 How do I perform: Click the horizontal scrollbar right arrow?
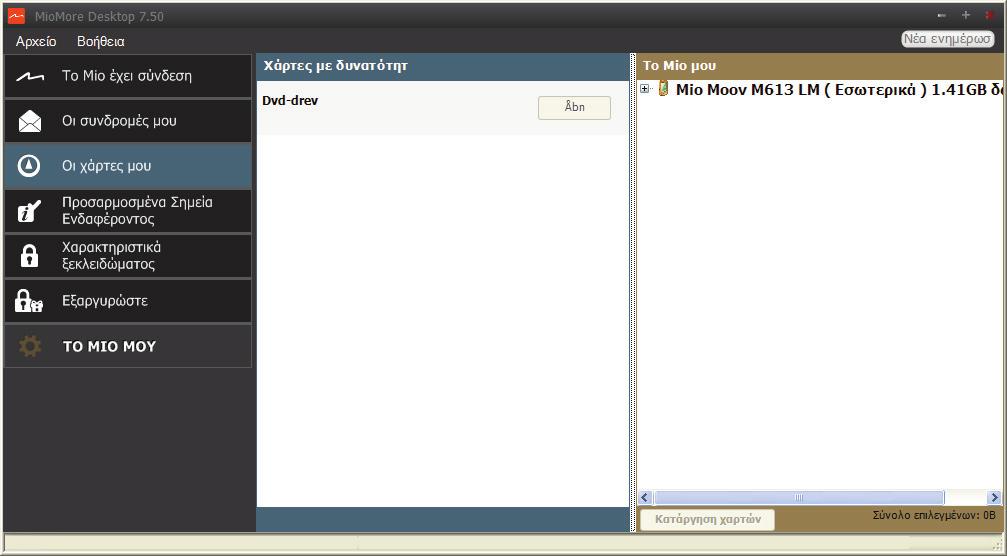(x=994, y=497)
